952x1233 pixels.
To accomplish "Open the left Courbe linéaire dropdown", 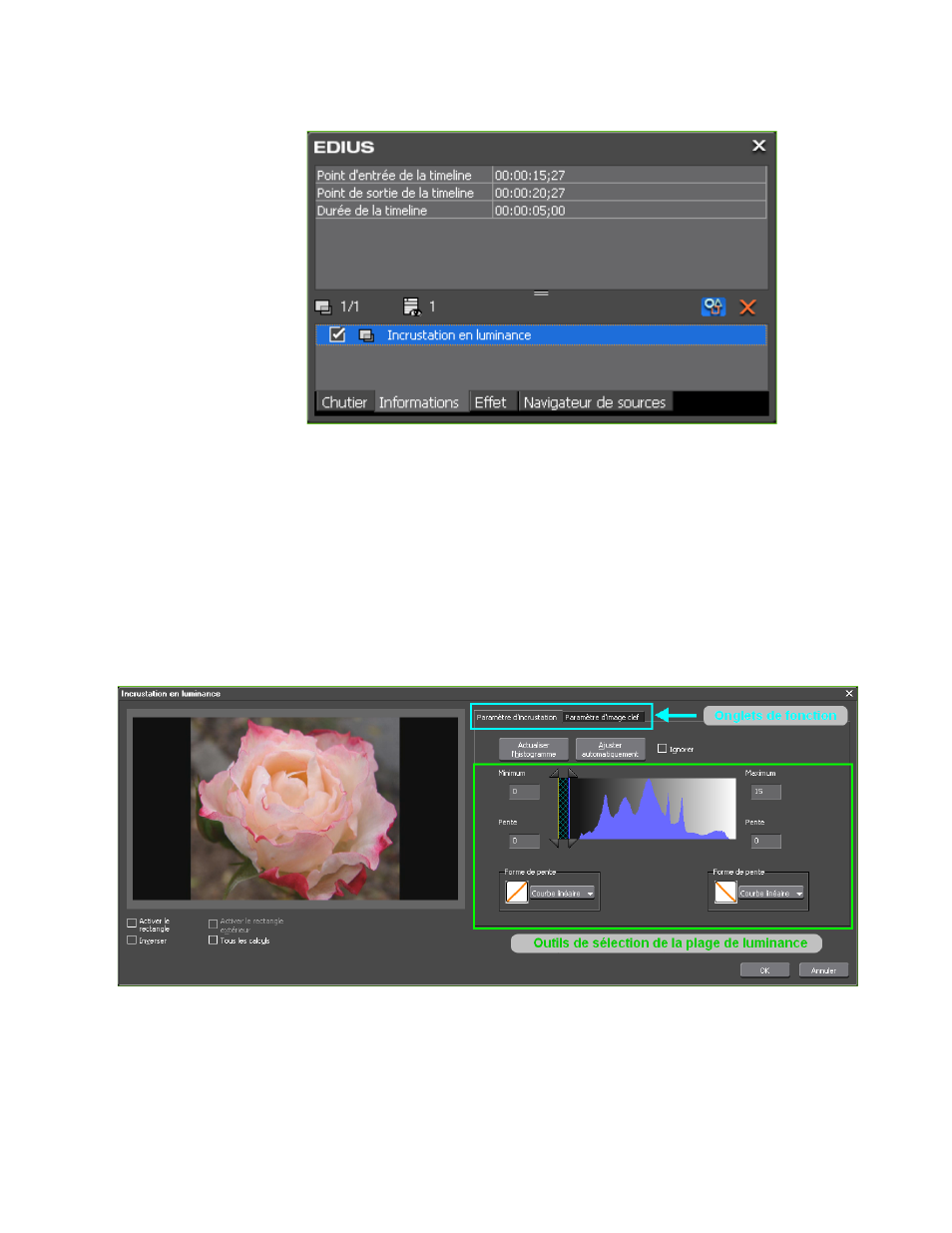I will pos(562,893).
